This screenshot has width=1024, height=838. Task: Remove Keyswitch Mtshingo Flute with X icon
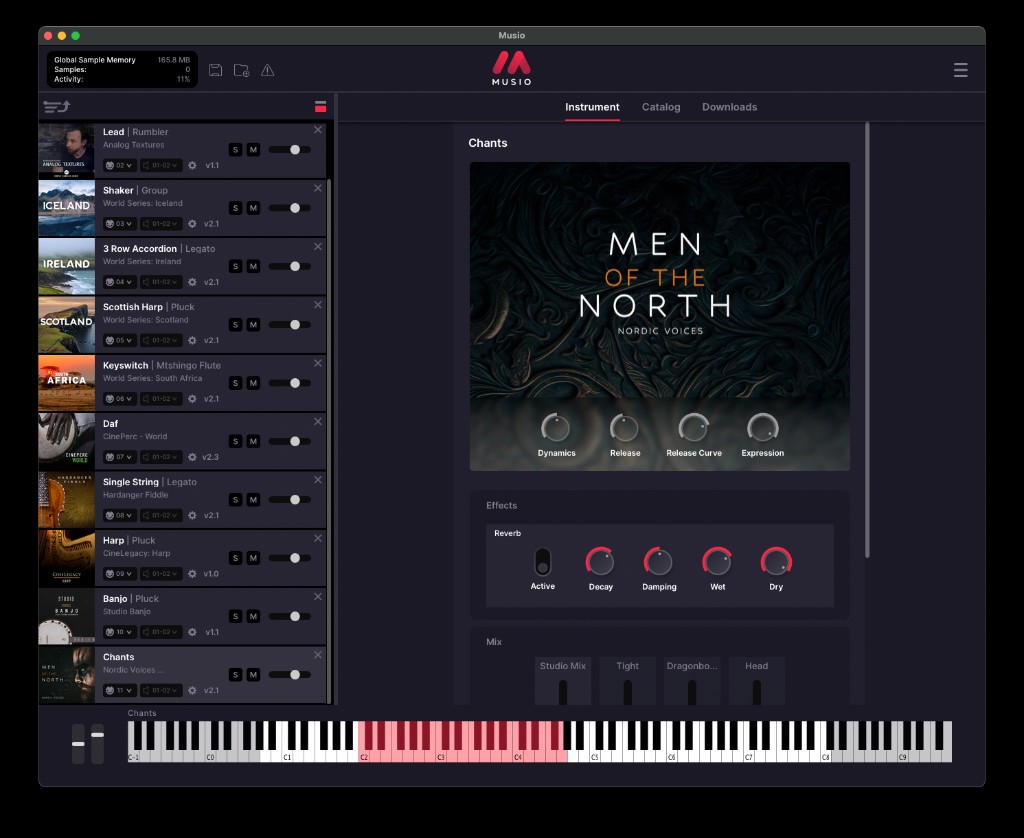coord(318,363)
